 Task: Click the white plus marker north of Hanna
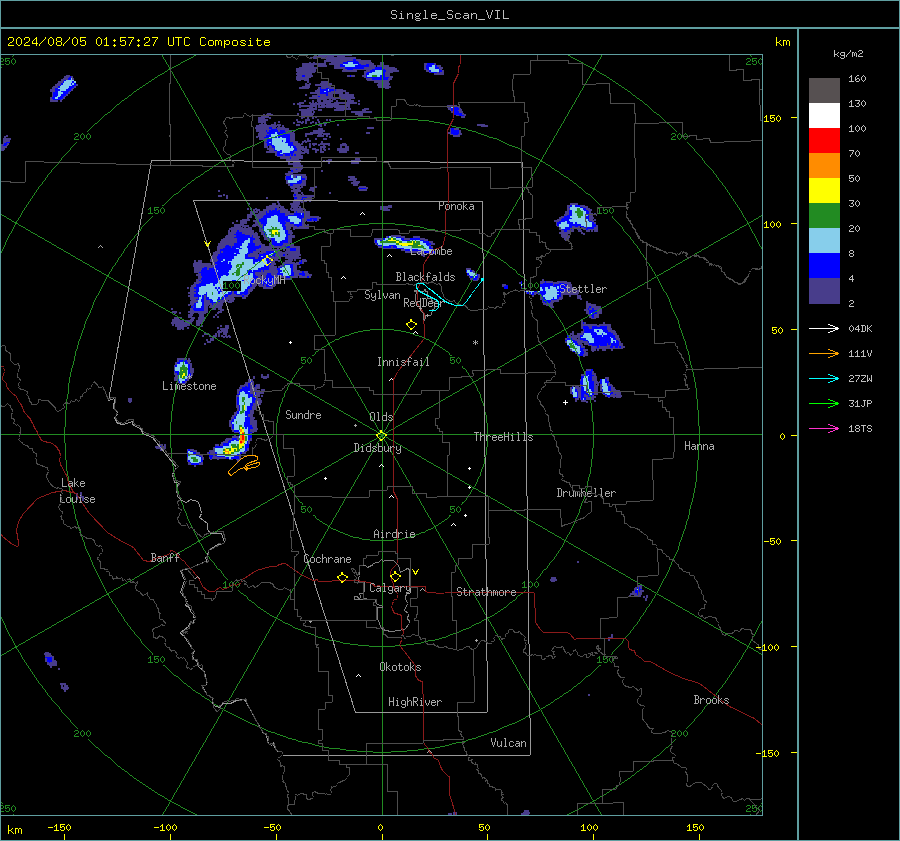[565, 402]
